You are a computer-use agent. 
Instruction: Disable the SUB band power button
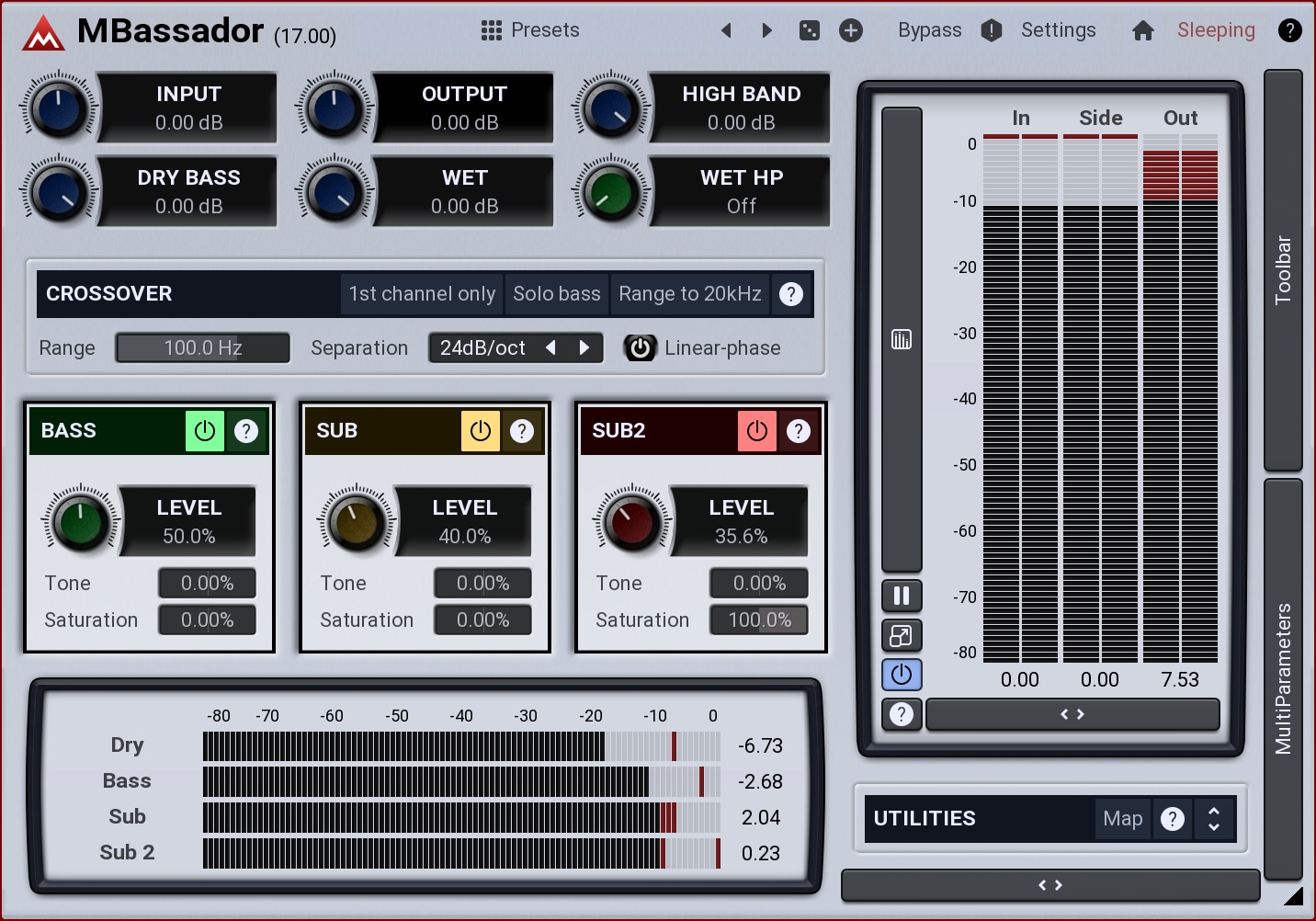[x=481, y=431]
